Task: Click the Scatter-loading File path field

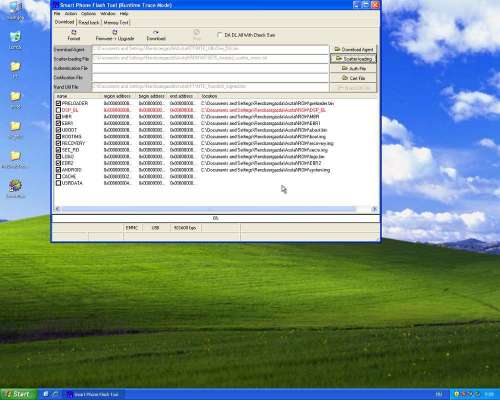Action: 210,59
